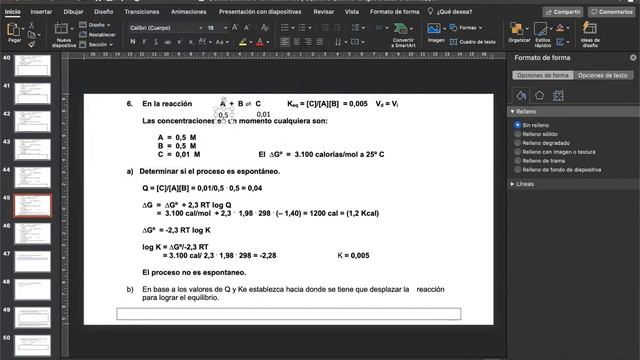Open the Presentación con diapositivas tab

click(x=260, y=12)
